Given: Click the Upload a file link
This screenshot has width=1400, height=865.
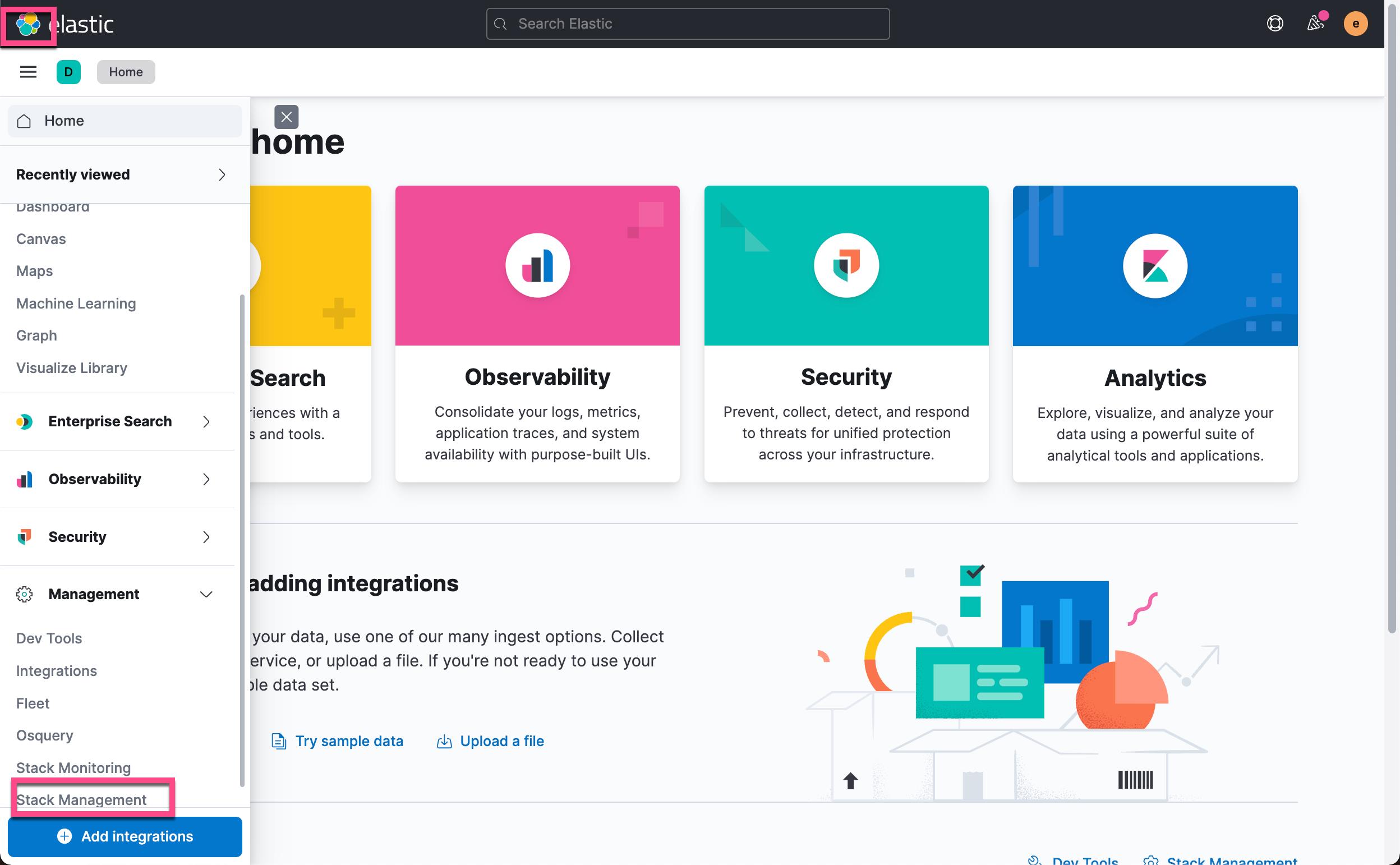Looking at the screenshot, I should tap(501, 741).
